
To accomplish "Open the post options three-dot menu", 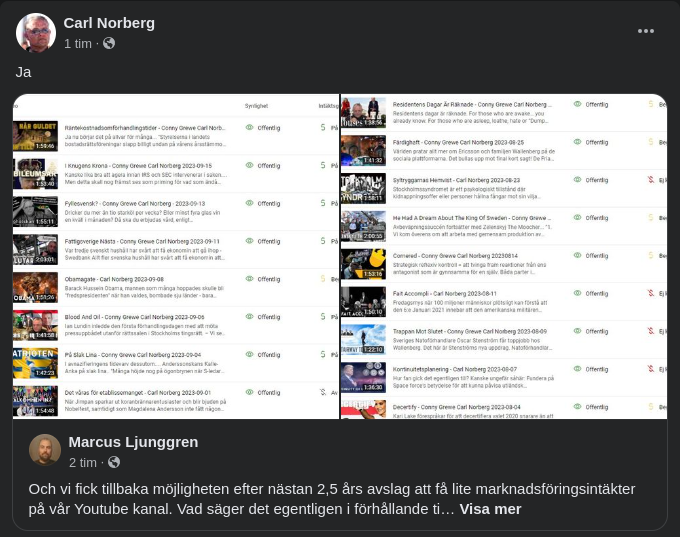I will [646, 31].
